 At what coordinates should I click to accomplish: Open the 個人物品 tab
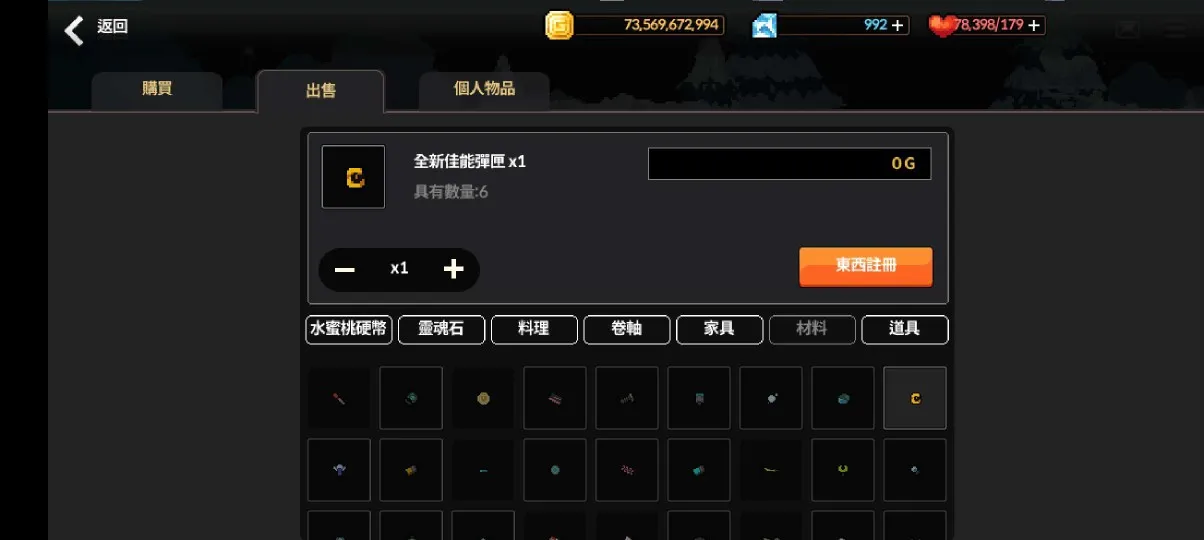point(484,90)
